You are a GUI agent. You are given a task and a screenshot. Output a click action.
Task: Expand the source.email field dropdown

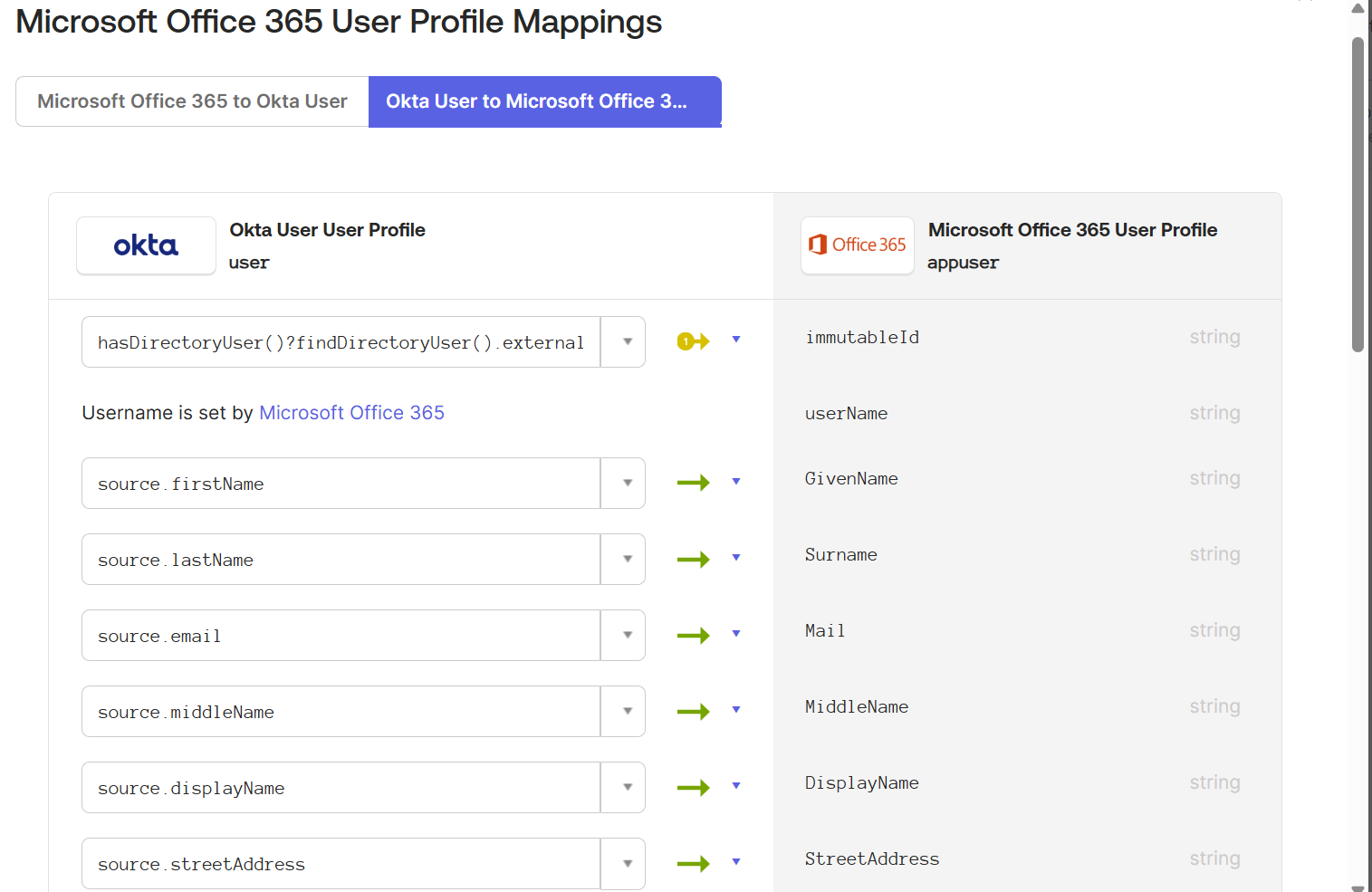(x=623, y=635)
